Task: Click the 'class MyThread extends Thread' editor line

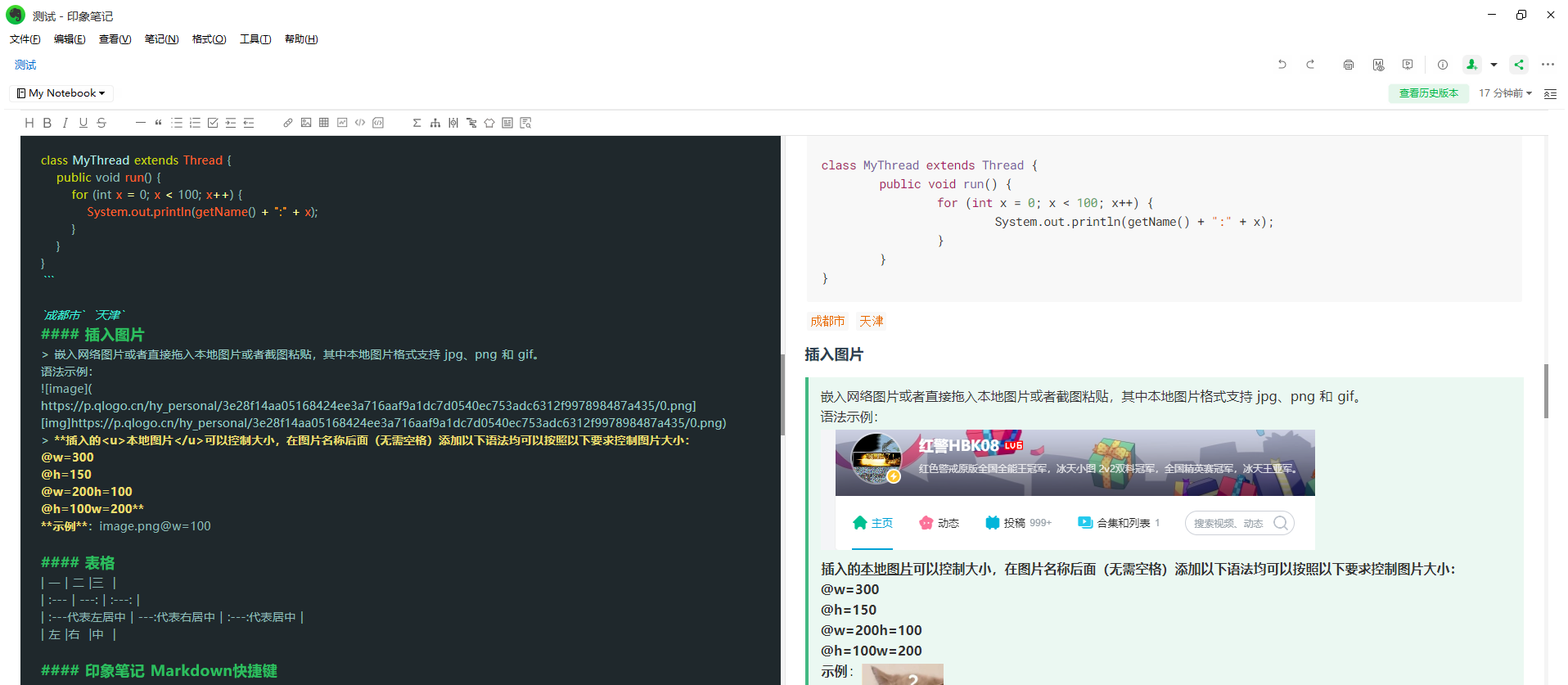Action: coord(136,160)
